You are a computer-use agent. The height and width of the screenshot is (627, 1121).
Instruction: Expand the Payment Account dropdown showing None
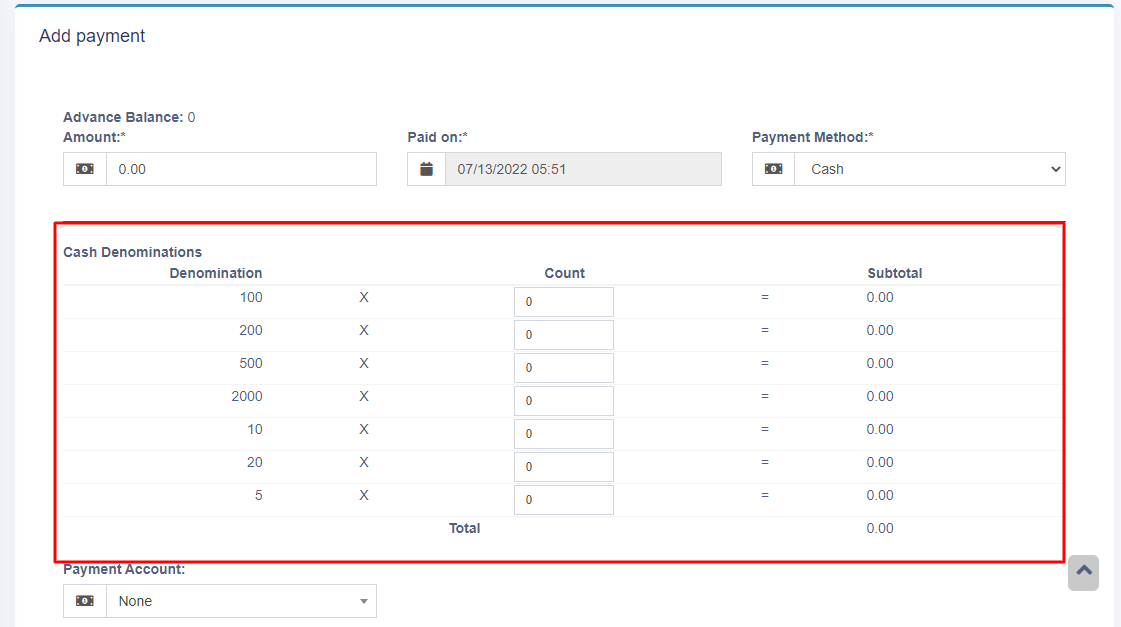(x=241, y=601)
